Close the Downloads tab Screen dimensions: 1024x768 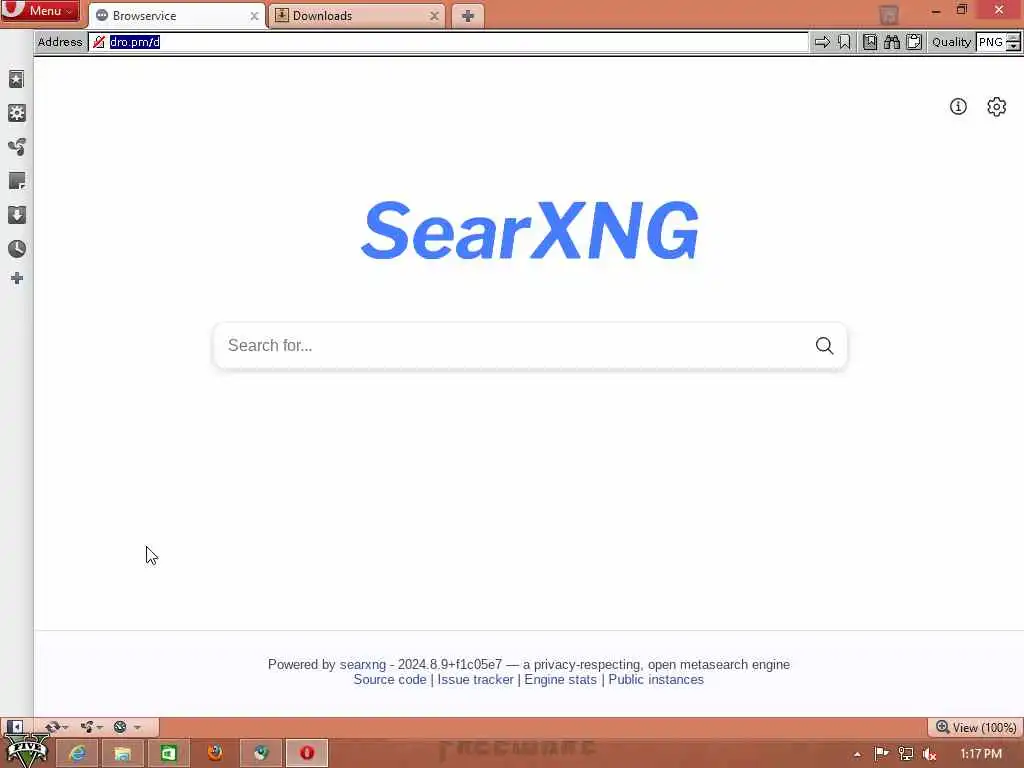[x=434, y=16]
